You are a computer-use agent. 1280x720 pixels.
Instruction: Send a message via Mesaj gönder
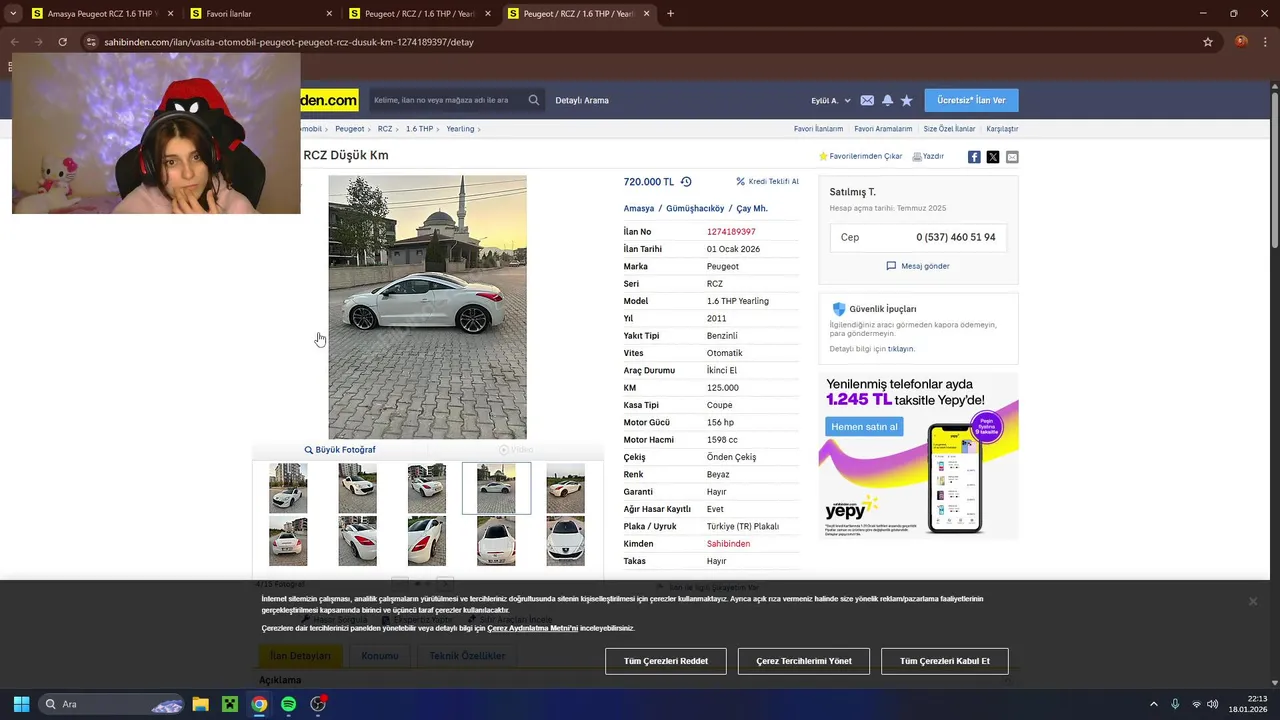coord(918,266)
